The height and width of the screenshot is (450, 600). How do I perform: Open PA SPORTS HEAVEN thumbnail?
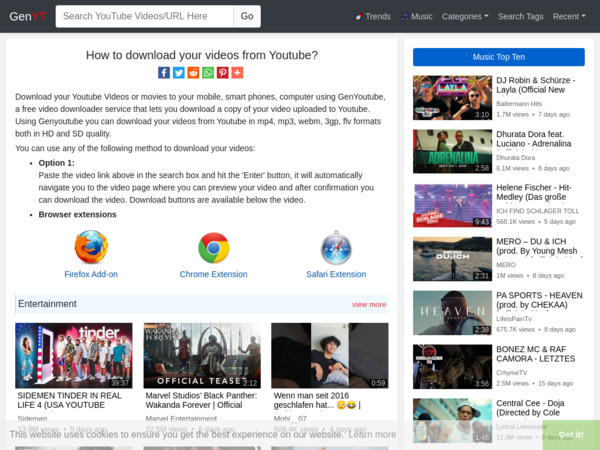click(452, 313)
